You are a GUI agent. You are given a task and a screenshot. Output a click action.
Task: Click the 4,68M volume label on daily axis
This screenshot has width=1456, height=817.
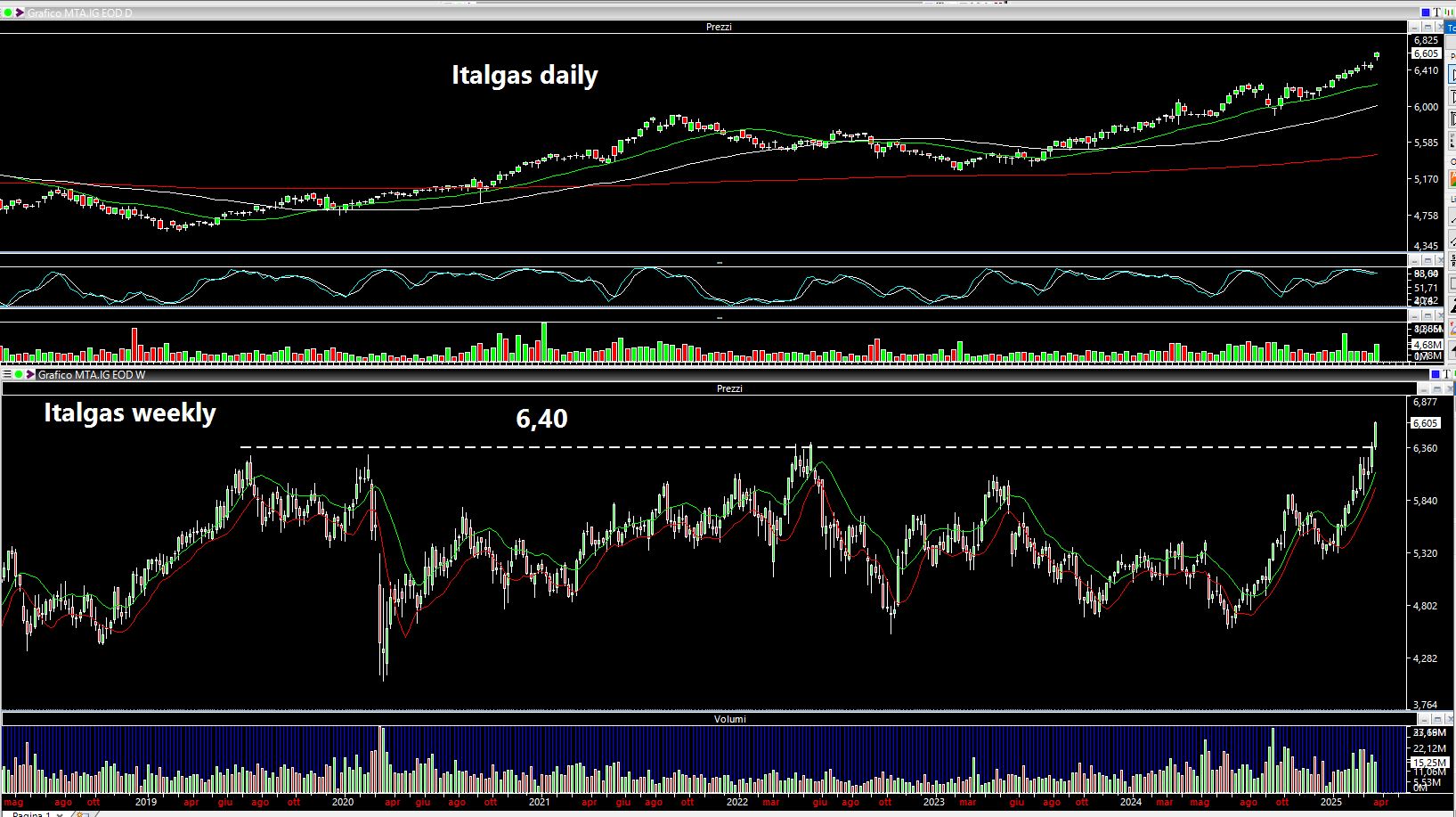tap(1428, 344)
